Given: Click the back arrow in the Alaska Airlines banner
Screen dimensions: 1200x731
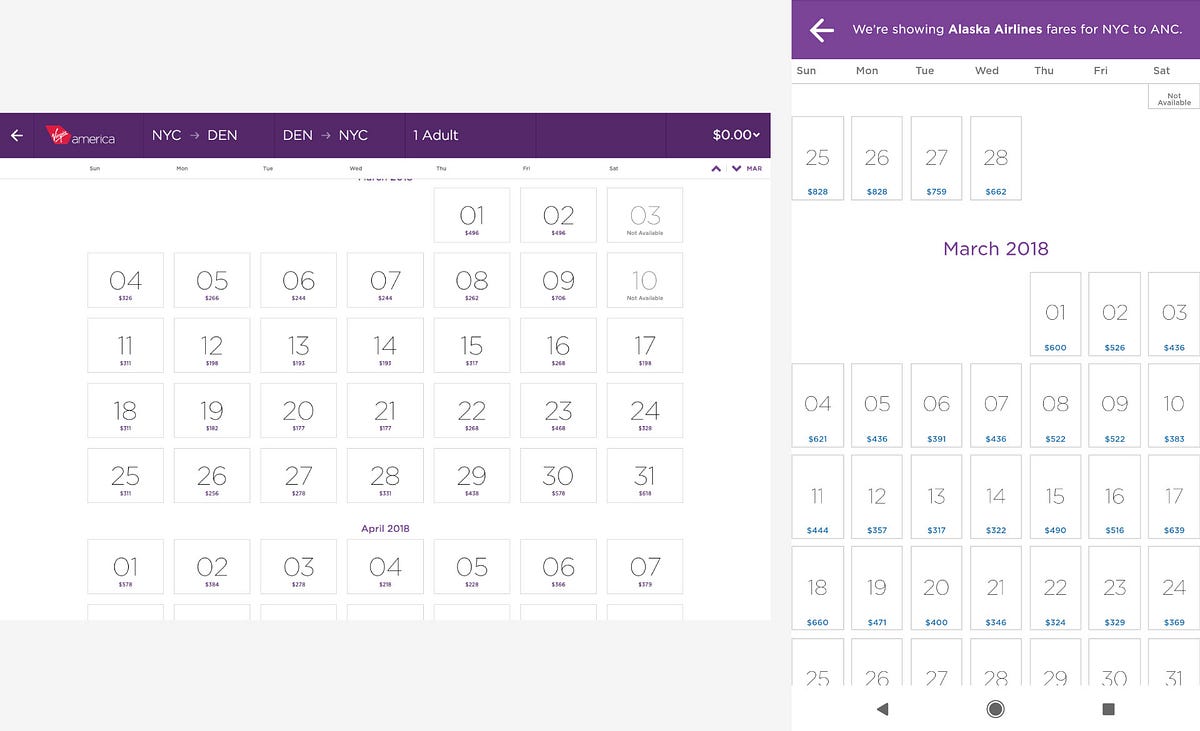Looking at the screenshot, I should click(x=821, y=30).
